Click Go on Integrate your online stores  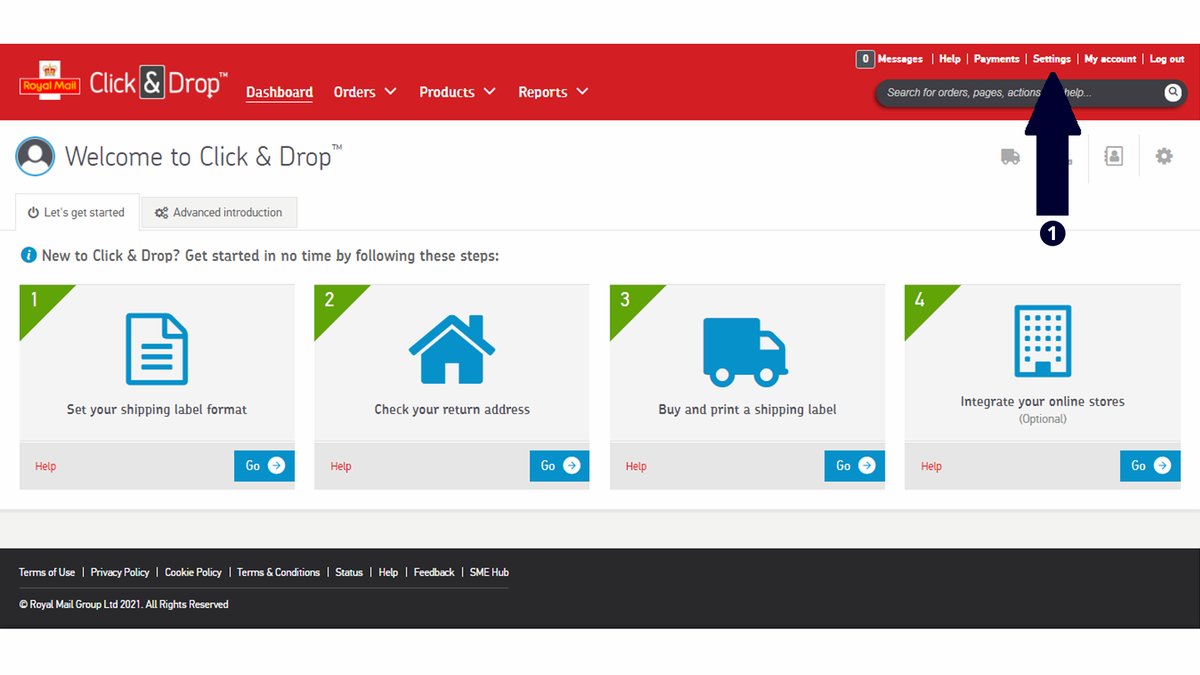tap(1151, 466)
